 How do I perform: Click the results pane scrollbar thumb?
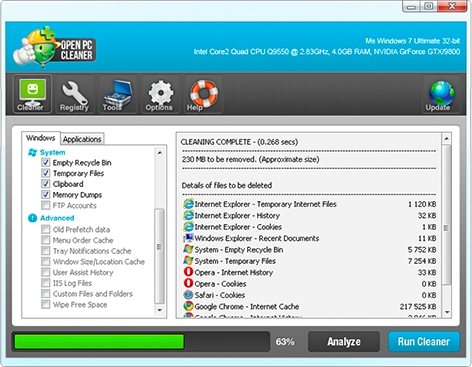pos(446,214)
